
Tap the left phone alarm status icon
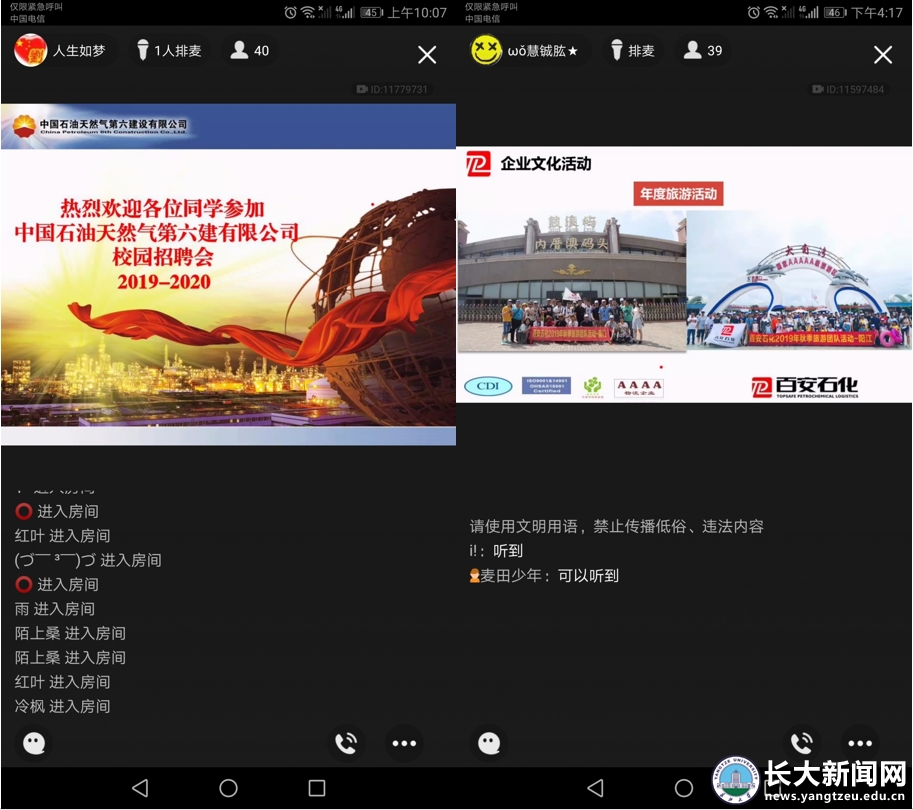point(290,12)
